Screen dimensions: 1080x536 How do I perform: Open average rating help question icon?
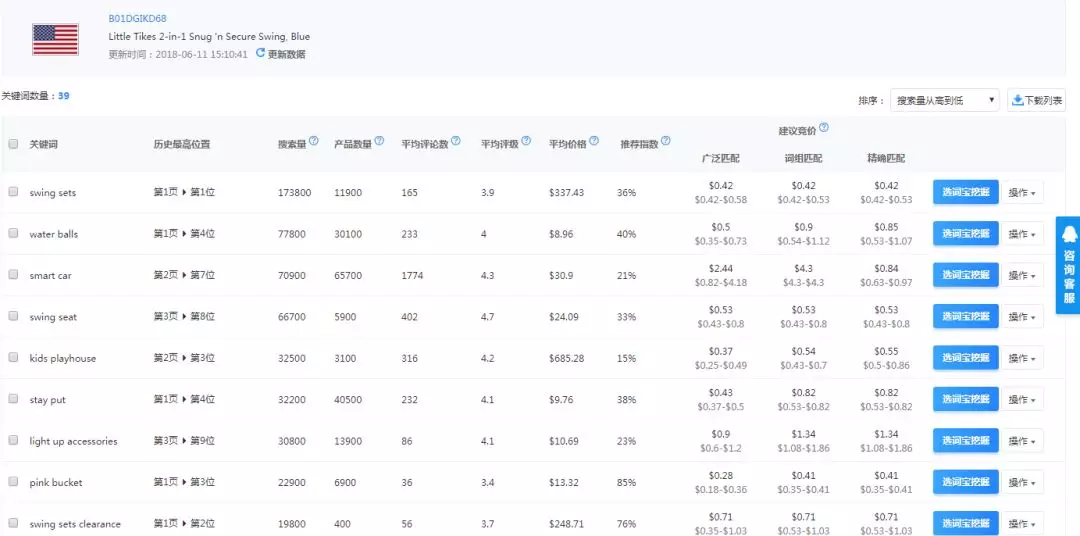coord(526,141)
